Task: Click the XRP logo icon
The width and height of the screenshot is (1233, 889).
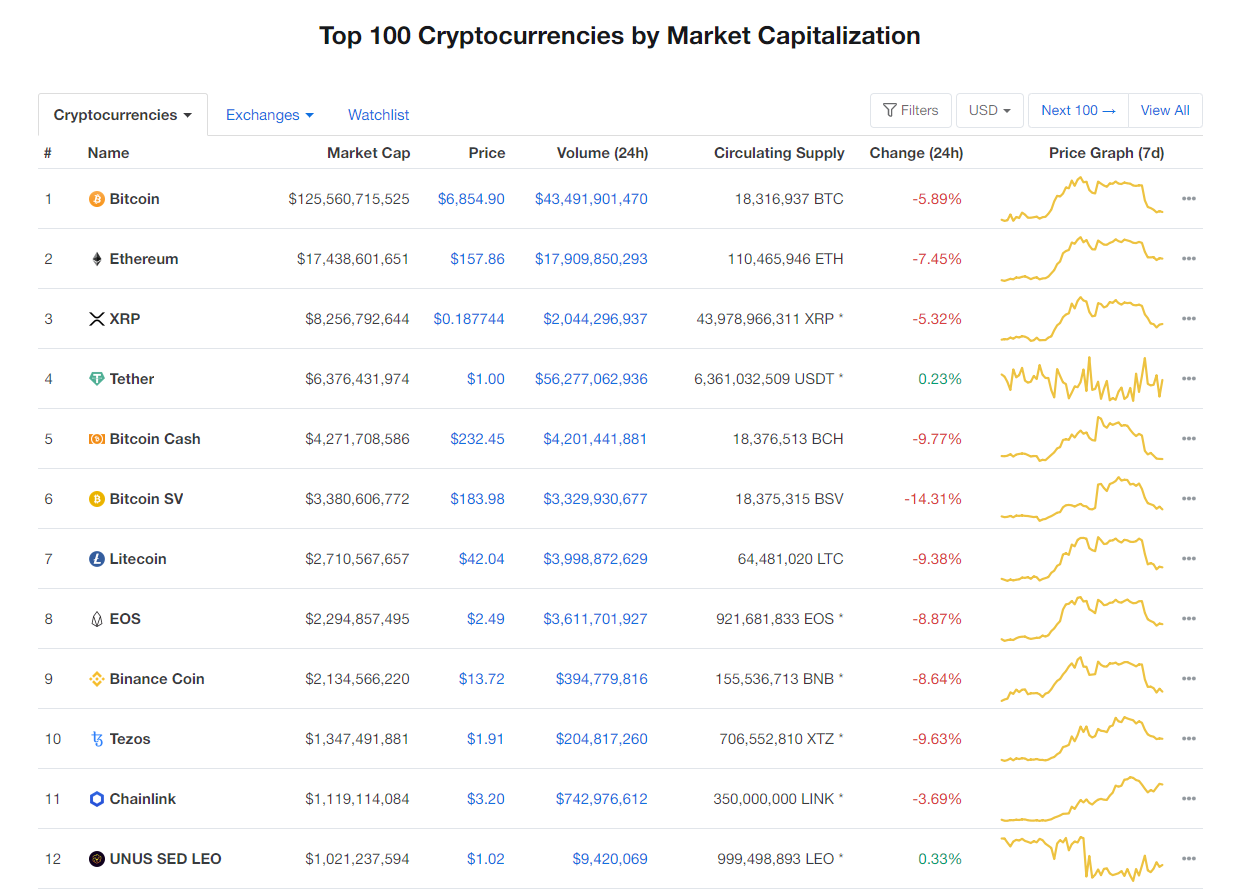Action: coord(97,319)
